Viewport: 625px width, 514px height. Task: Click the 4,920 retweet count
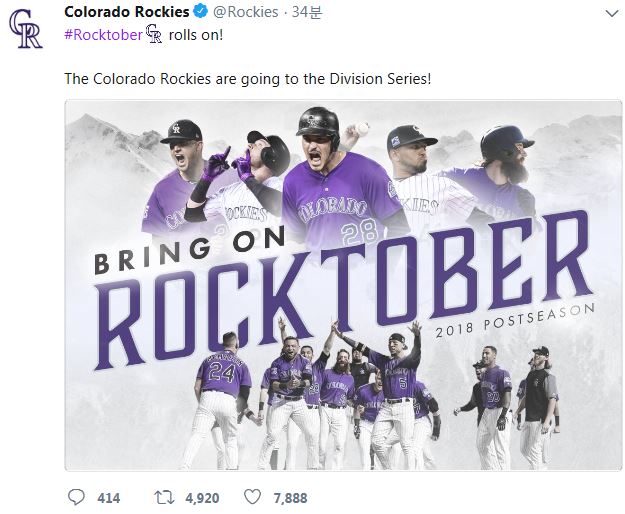(x=202, y=497)
